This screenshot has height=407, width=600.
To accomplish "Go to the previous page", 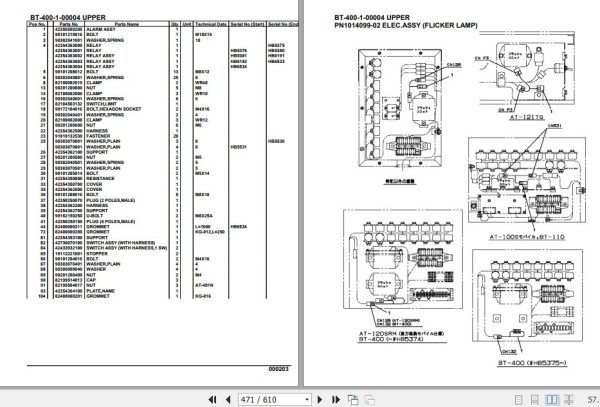I will click(228, 400).
